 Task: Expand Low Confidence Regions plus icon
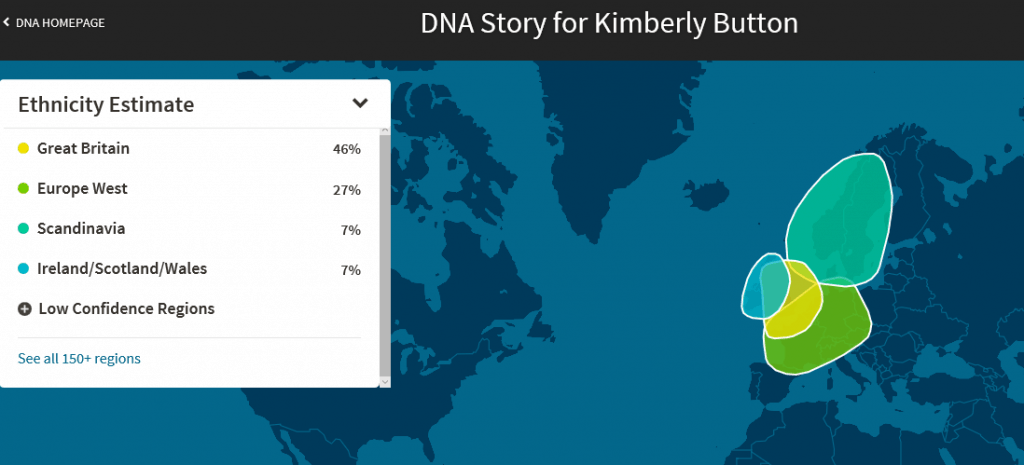pyautogui.click(x=25, y=309)
